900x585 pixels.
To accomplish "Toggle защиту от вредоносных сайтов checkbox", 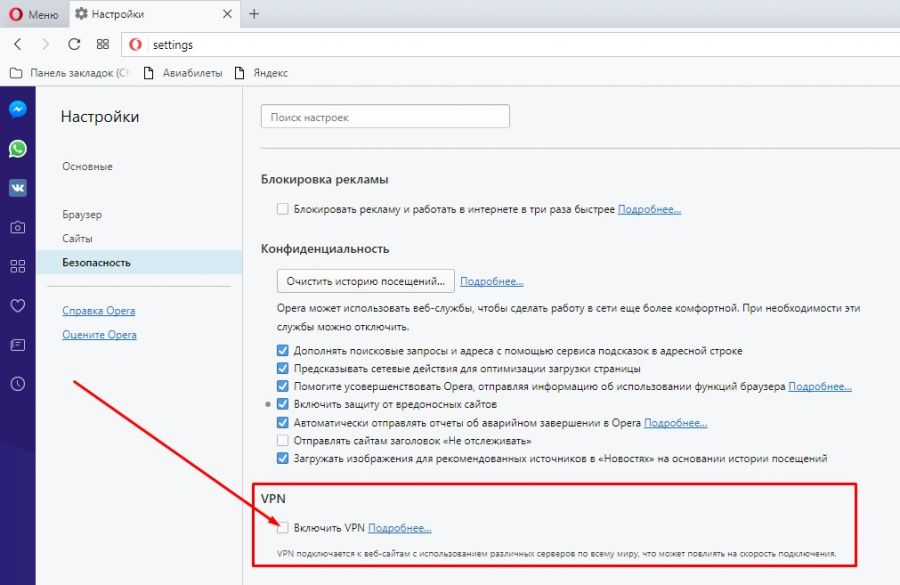I will [282, 404].
